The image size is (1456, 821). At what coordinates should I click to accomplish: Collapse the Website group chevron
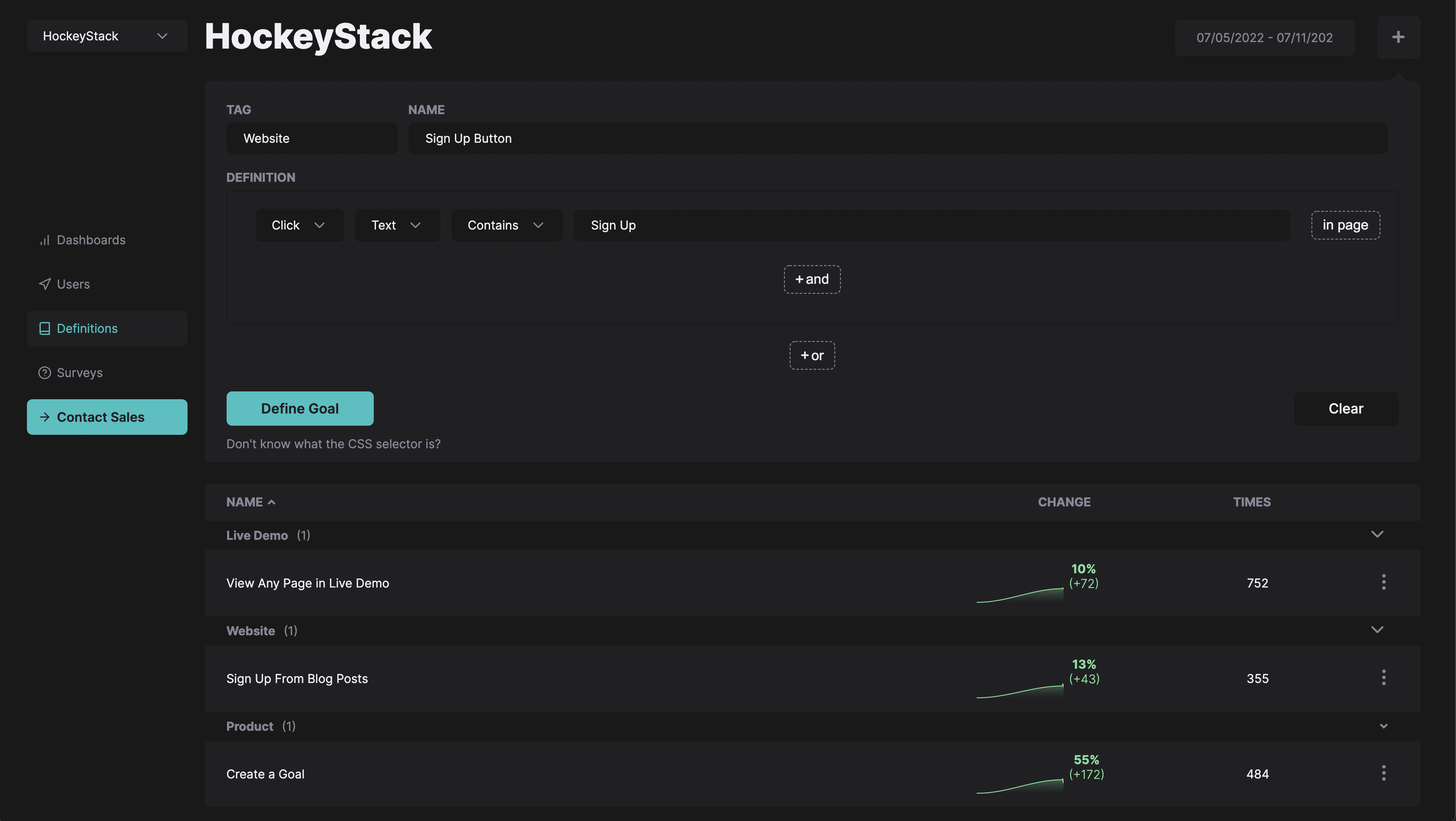(1377, 630)
